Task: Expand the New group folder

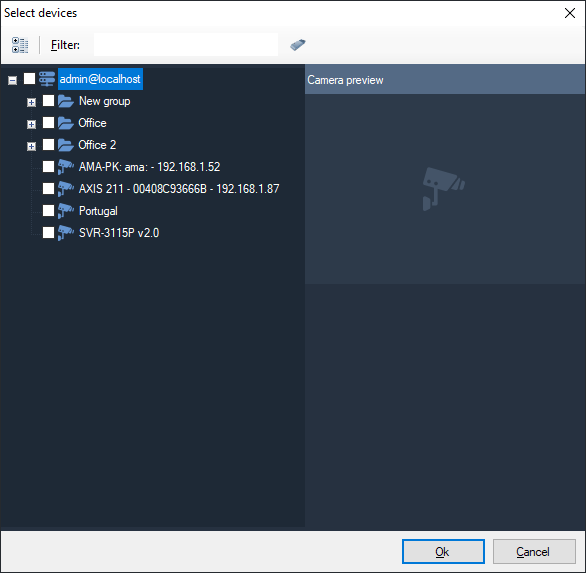Action: 31,102
